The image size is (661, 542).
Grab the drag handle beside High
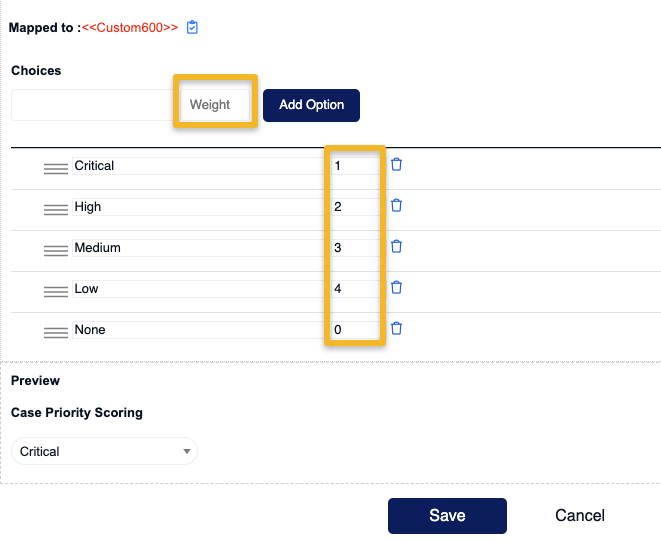coord(56,209)
